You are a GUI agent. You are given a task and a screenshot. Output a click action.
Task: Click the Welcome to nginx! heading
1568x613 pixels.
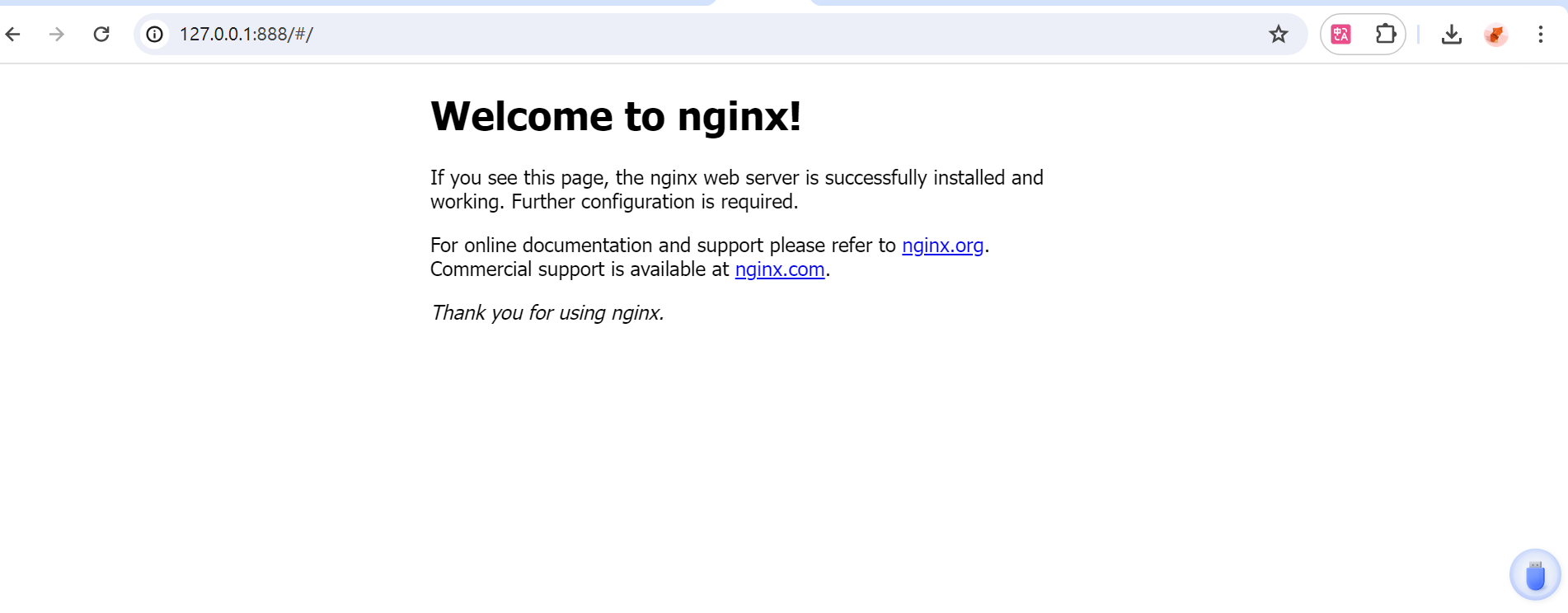click(x=616, y=116)
